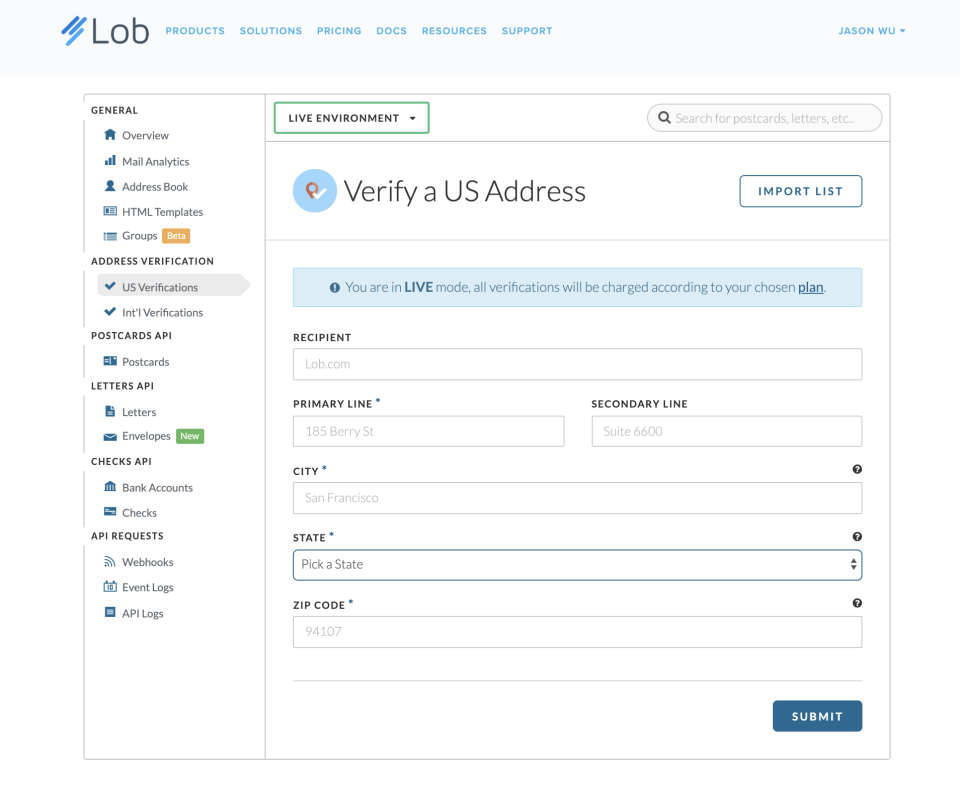Click the Address Book person icon
The width and height of the screenshot is (960, 791).
(110, 186)
